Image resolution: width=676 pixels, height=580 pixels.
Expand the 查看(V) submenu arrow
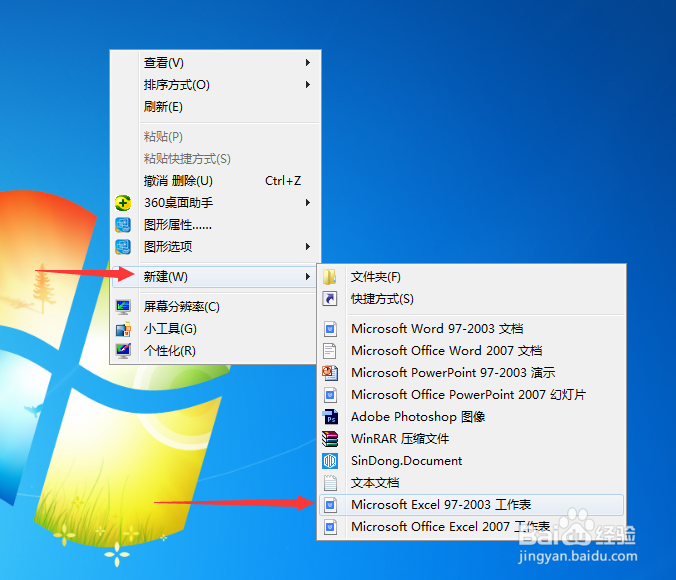coord(307,63)
